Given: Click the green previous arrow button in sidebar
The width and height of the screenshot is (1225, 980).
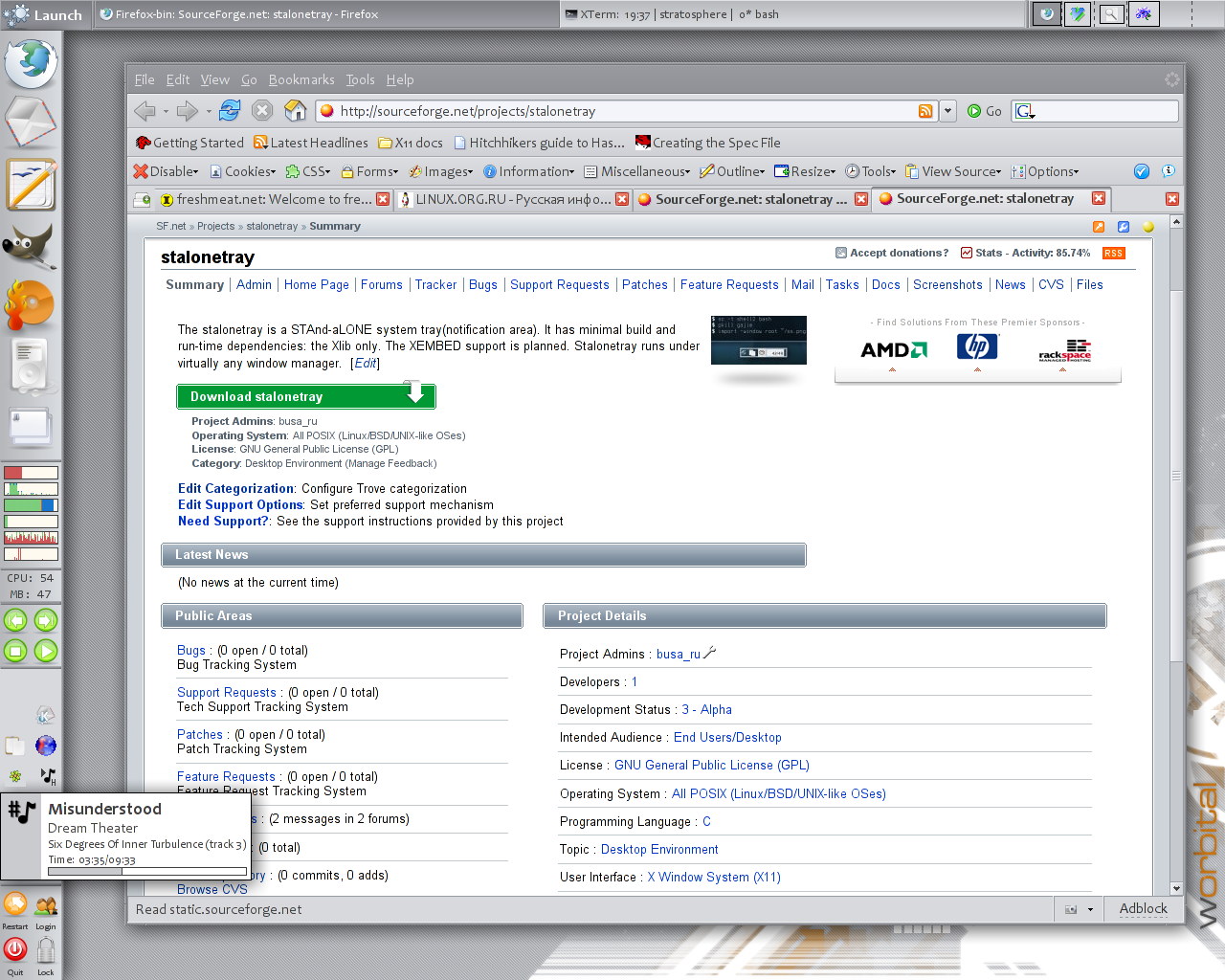Looking at the screenshot, I should coord(15,620).
